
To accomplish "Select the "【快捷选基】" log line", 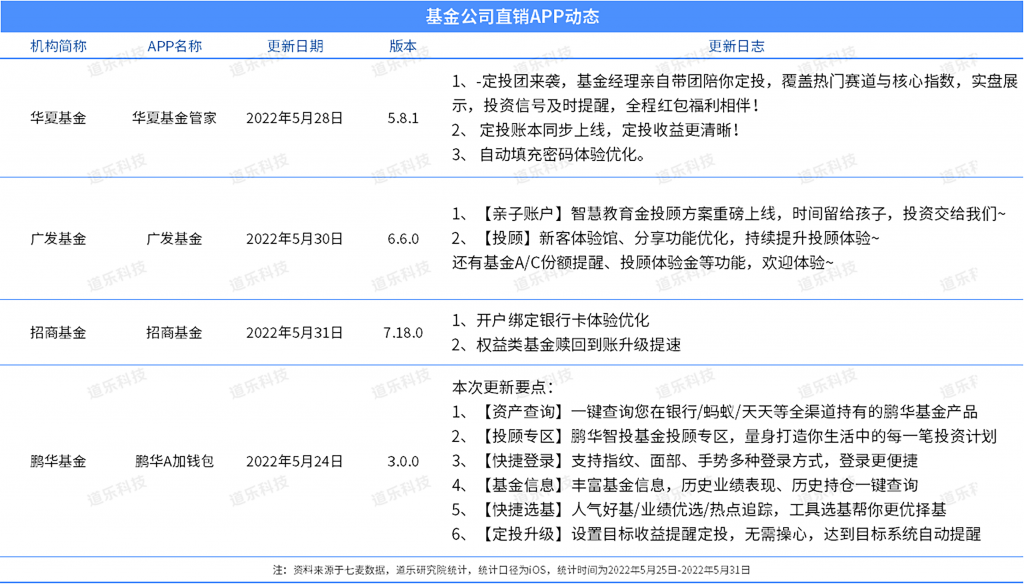I will (699, 510).
